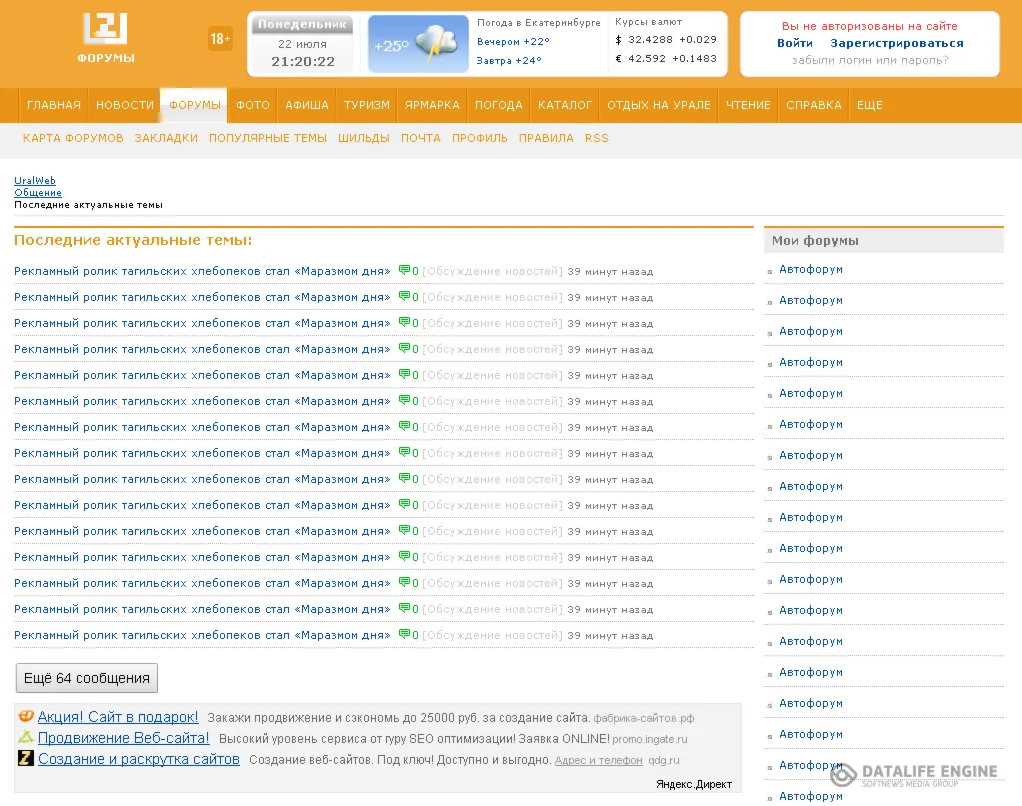Click the green comment icon in the topmost topic row

404,270
